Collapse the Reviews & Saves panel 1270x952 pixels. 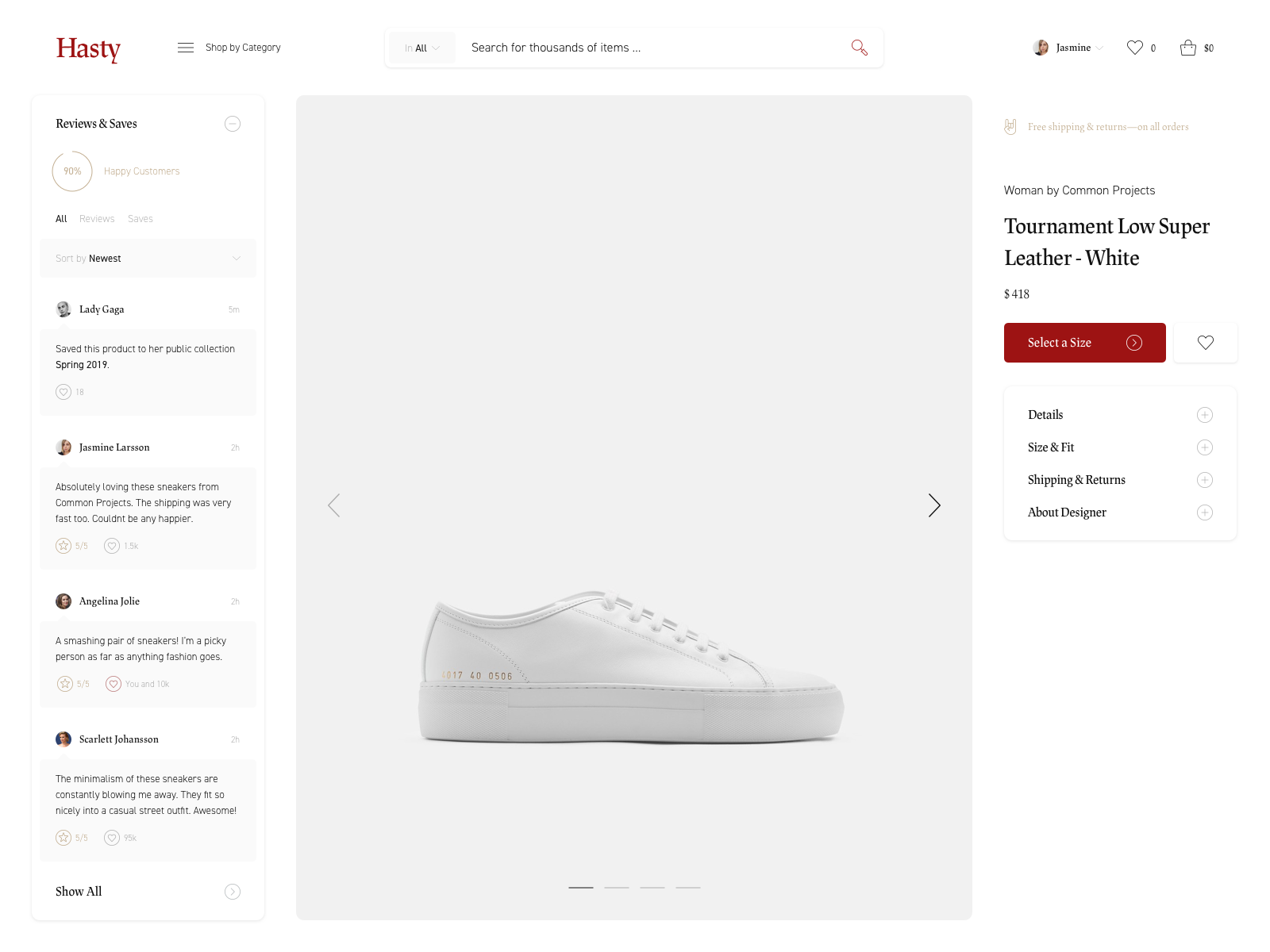click(x=233, y=124)
